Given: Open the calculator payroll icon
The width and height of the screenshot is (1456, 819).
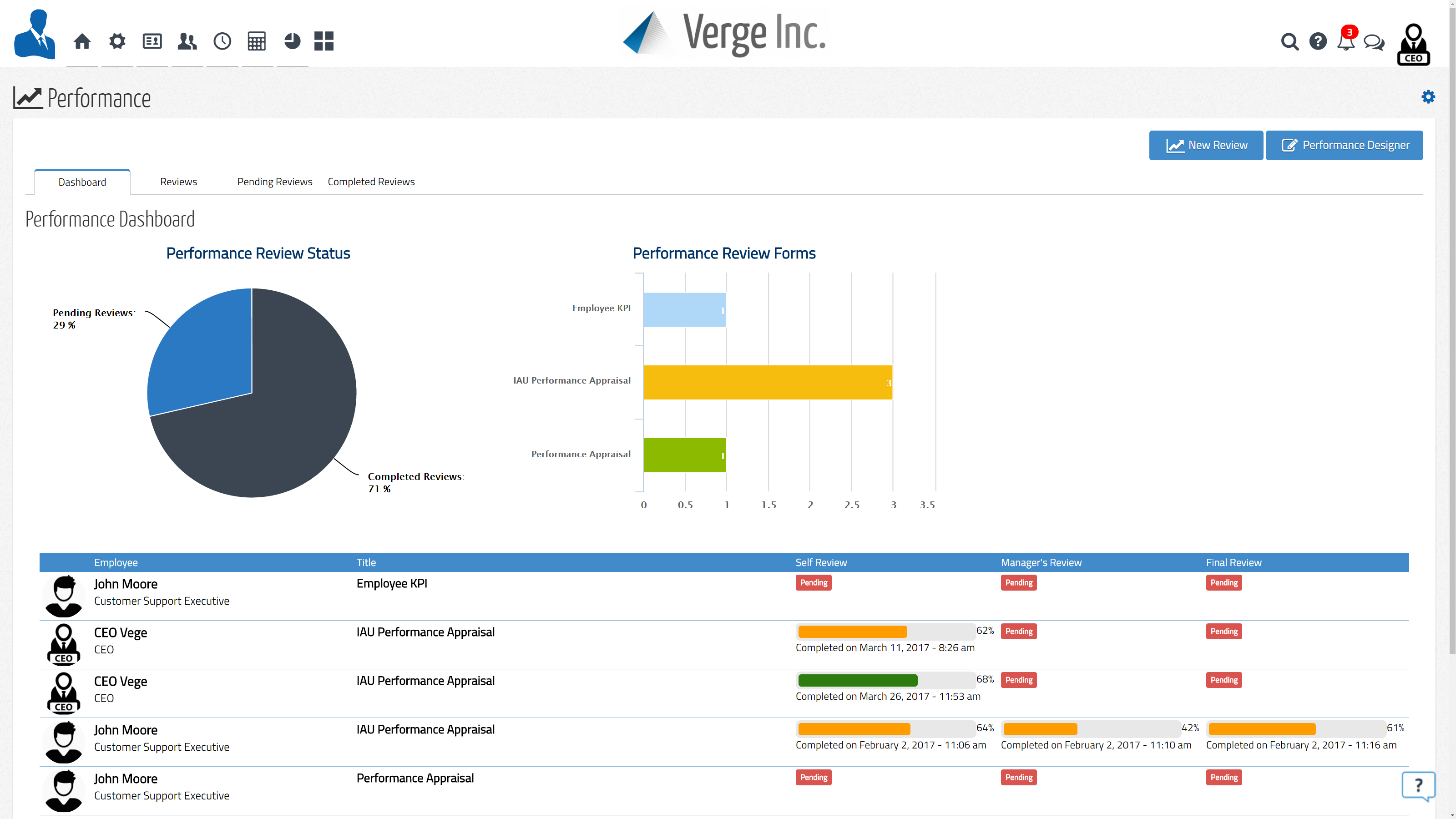Looking at the screenshot, I should click(257, 41).
